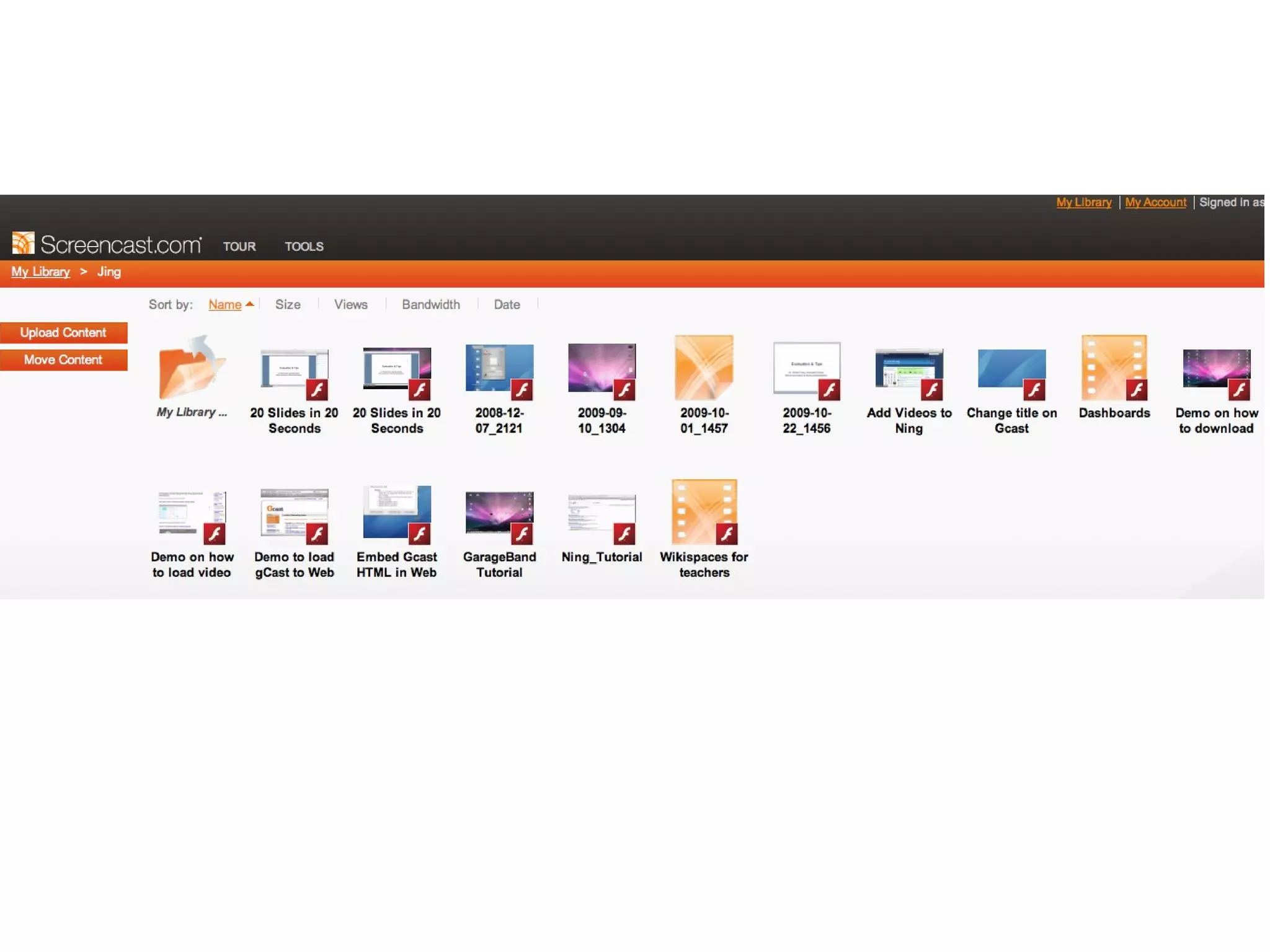Image resolution: width=1270 pixels, height=952 pixels.
Task: Open GarageBand Tutorial thumbnail
Action: 499,513
